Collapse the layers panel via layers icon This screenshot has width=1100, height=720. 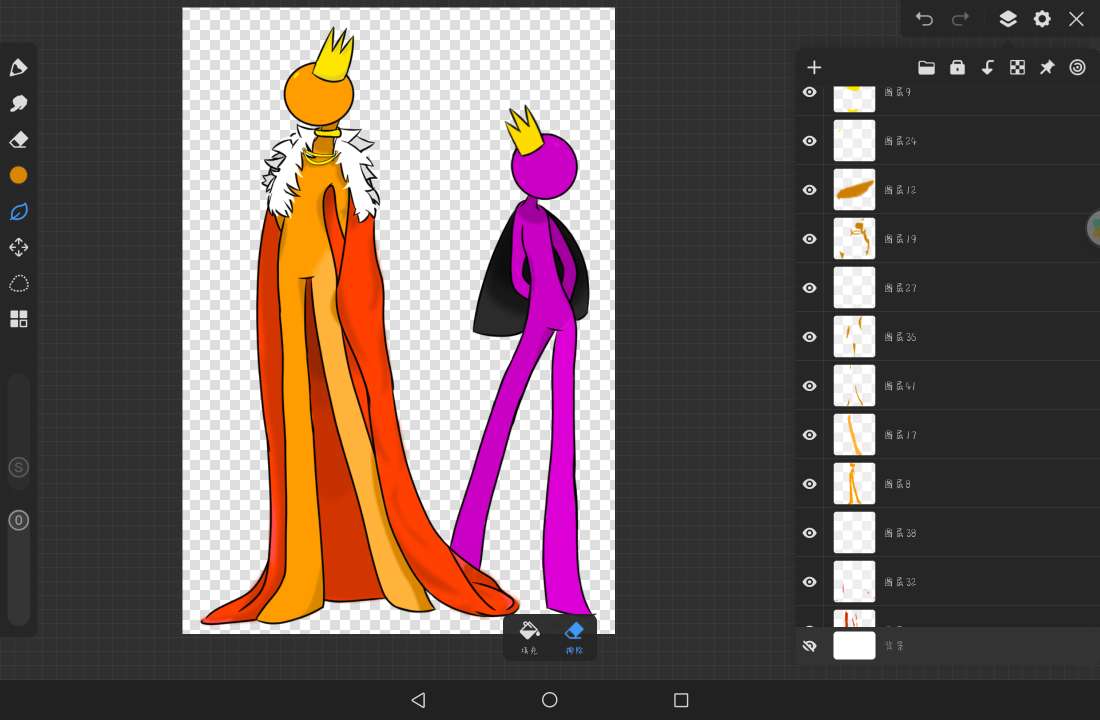(1008, 19)
